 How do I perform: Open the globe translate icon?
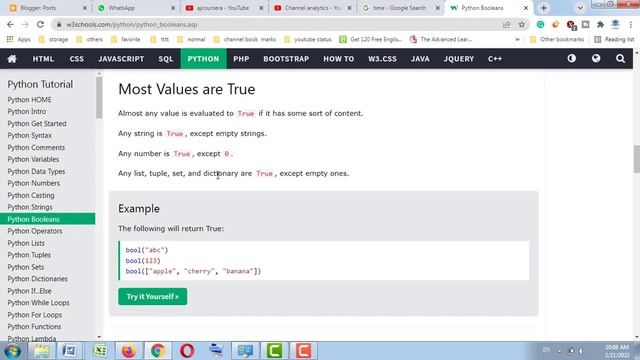coord(596,58)
